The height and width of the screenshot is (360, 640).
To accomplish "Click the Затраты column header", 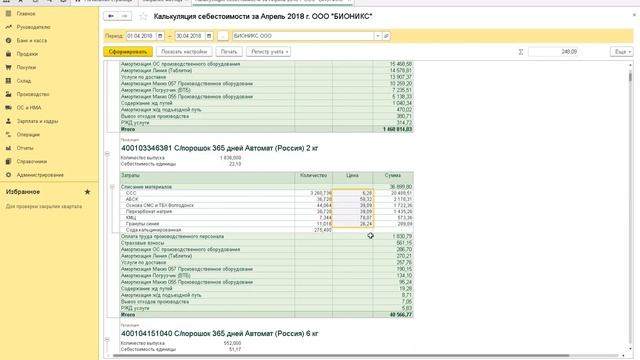I will click(x=207, y=177).
